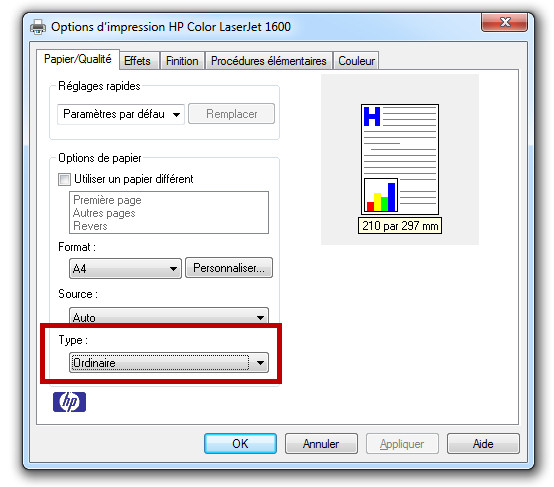Expand the Source Auto dropdown
This screenshot has width=554, height=487.
point(169,316)
